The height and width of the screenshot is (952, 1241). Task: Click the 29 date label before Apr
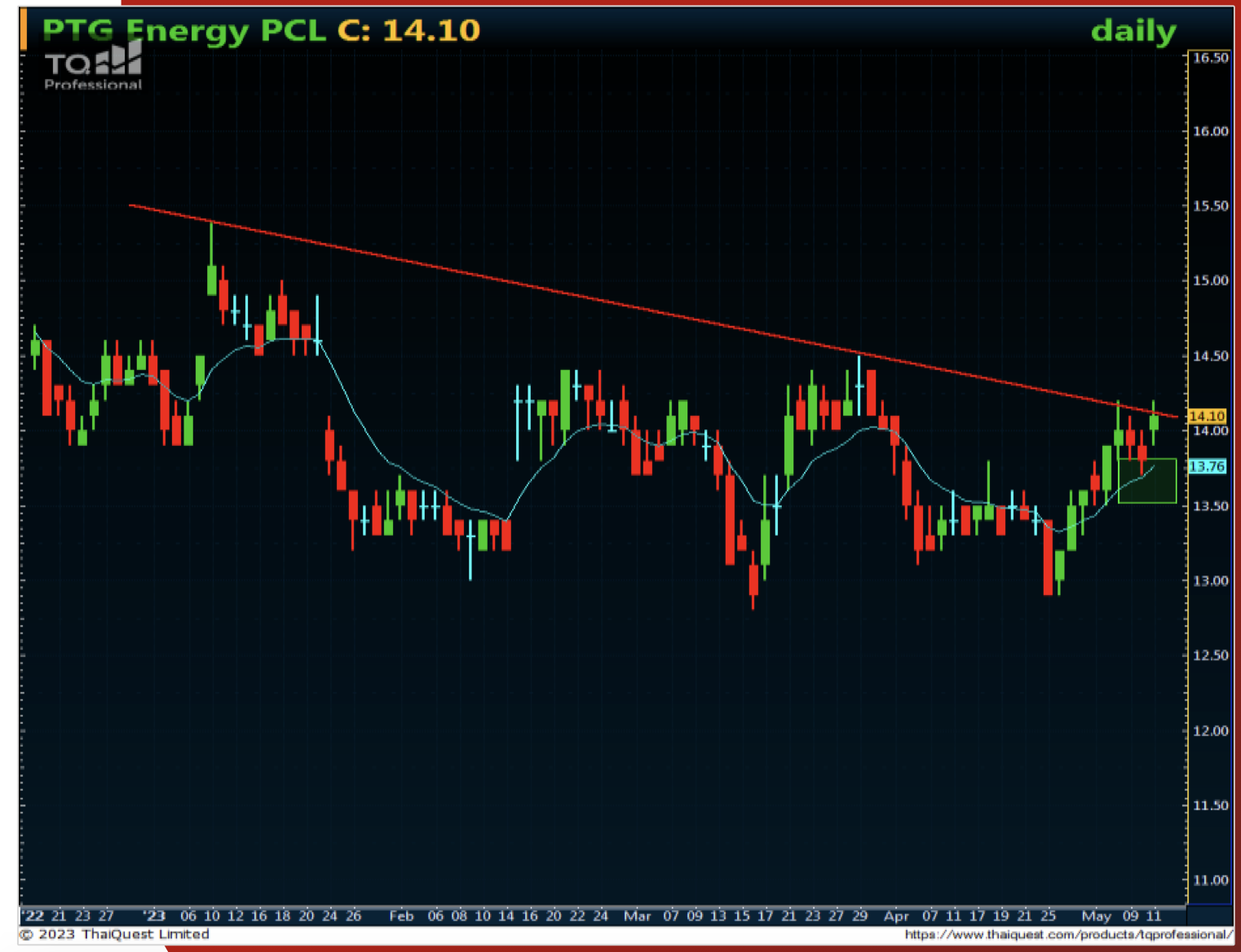[x=859, y=916]
